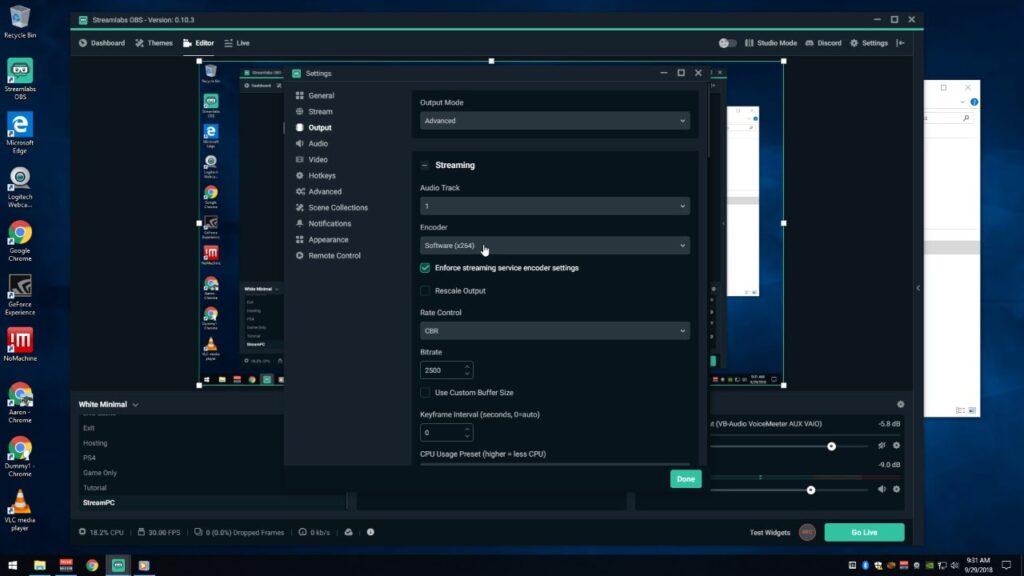Mute the VoiceMeeter AUX VAIO audio source
The width and height of the screenshot is (1024, 576).
pyautogui.click(x=882, y=445)
